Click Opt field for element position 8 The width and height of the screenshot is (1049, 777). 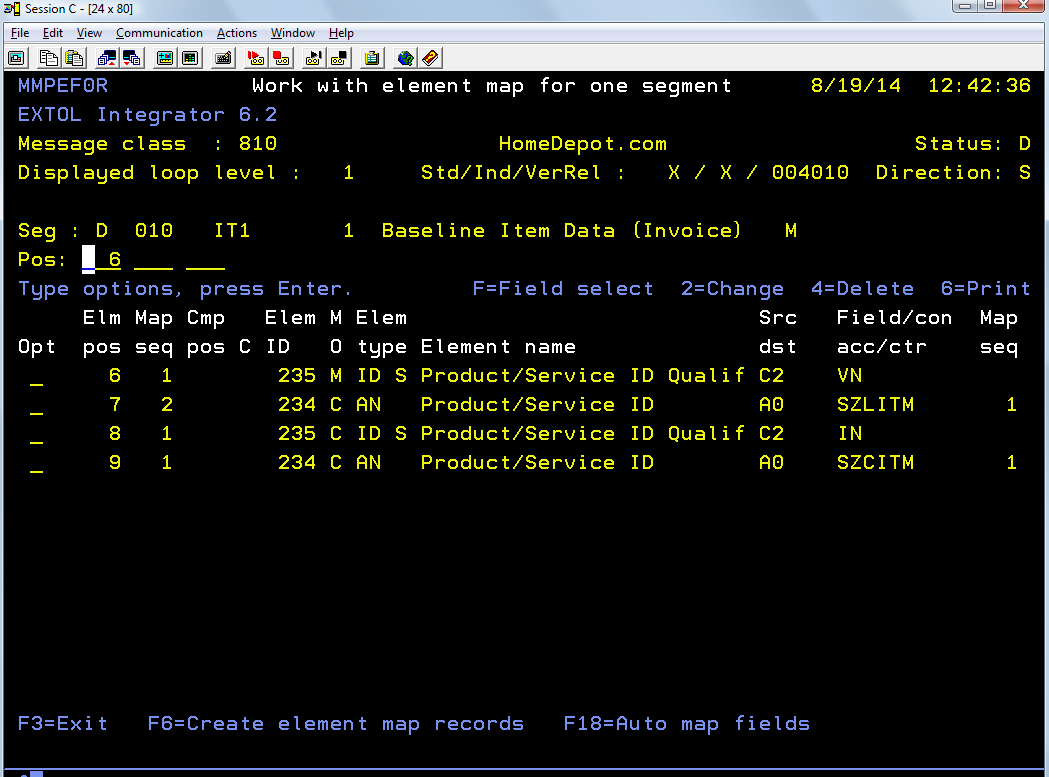click(x=36, y=434)
